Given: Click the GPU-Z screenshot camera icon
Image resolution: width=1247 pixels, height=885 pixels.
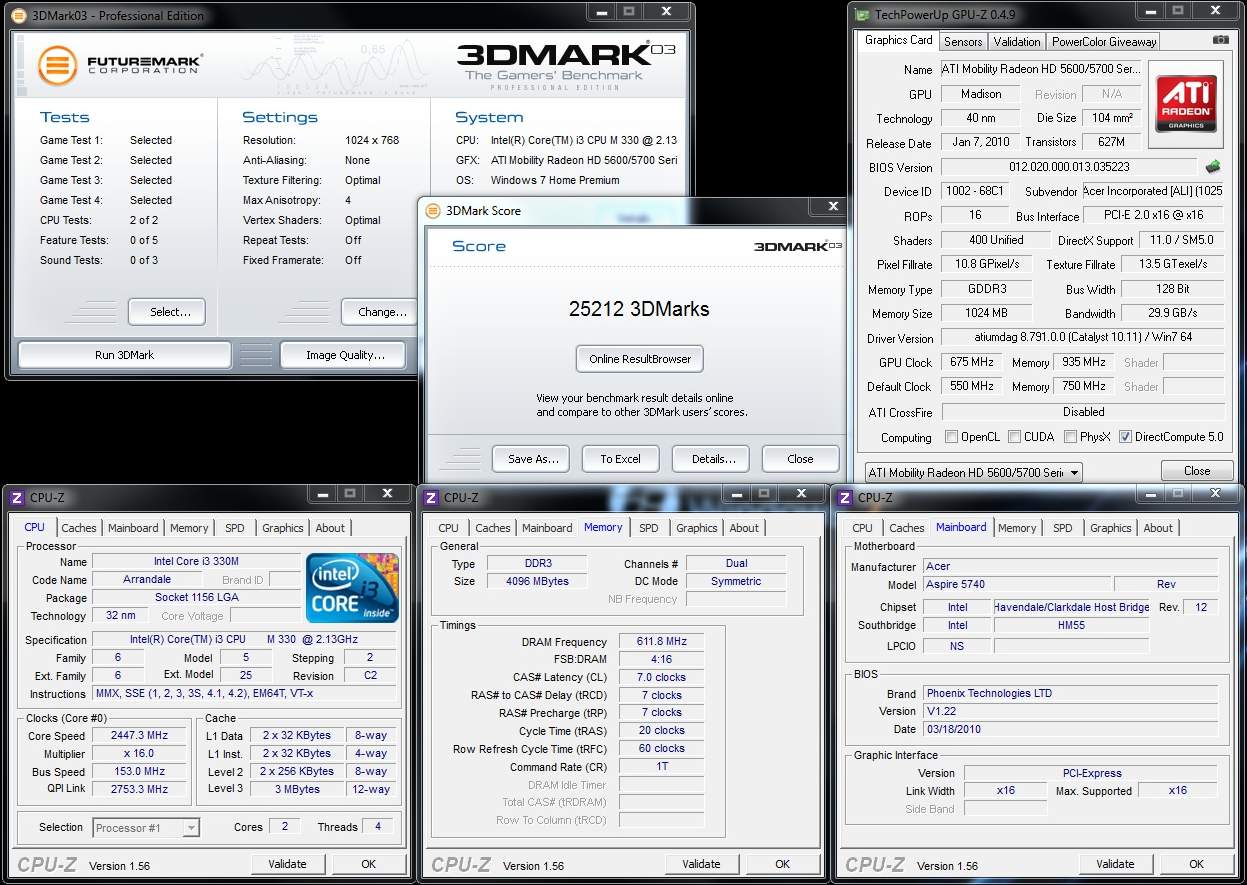Looking at the screenshot, I should click(x=1220, y=40).
